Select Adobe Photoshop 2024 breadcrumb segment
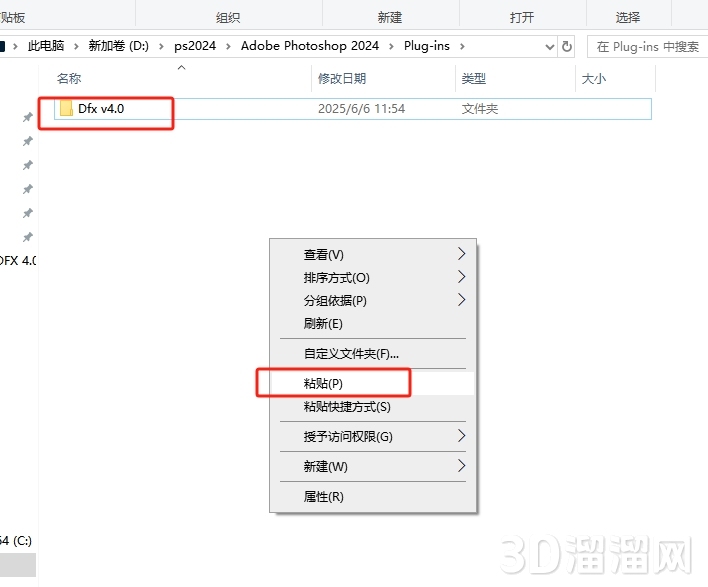Image resolution: width=708 pixels, height=587 pixels. pos(310,46)
